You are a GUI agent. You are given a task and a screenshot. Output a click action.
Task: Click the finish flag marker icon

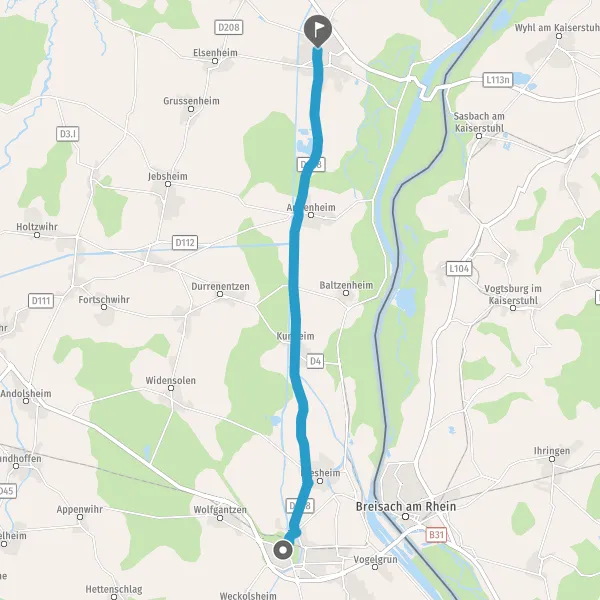point(318,31)
